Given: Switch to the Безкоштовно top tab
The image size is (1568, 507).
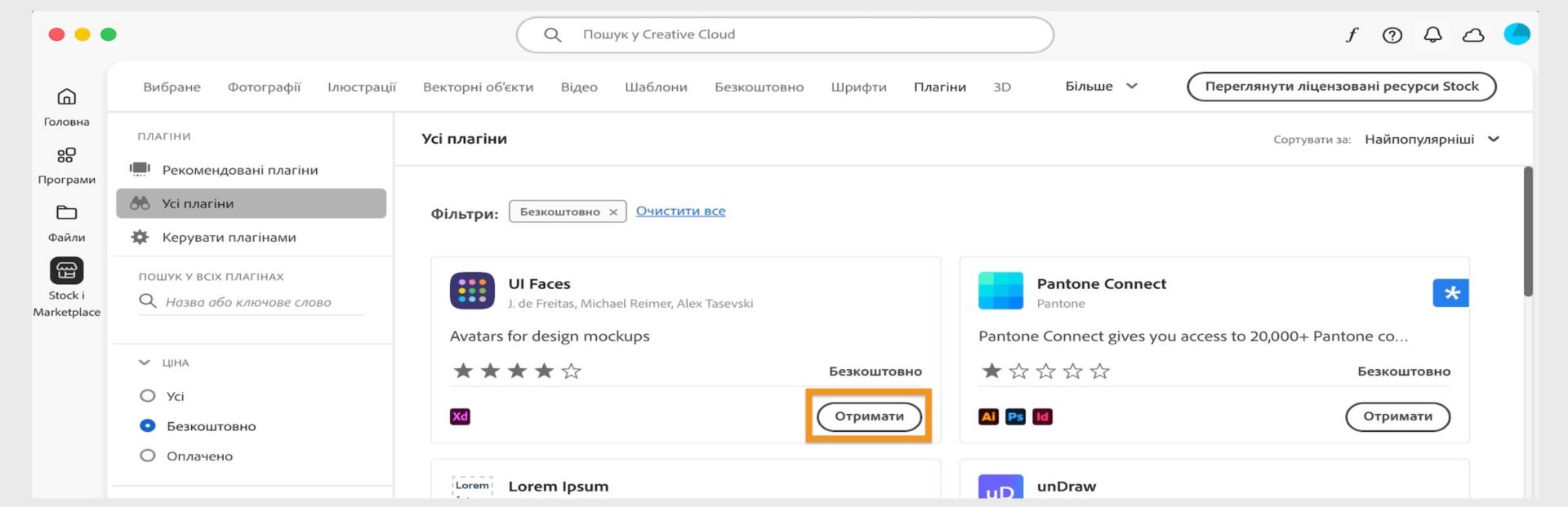Looking at the screenshot, I should (759, 87).
